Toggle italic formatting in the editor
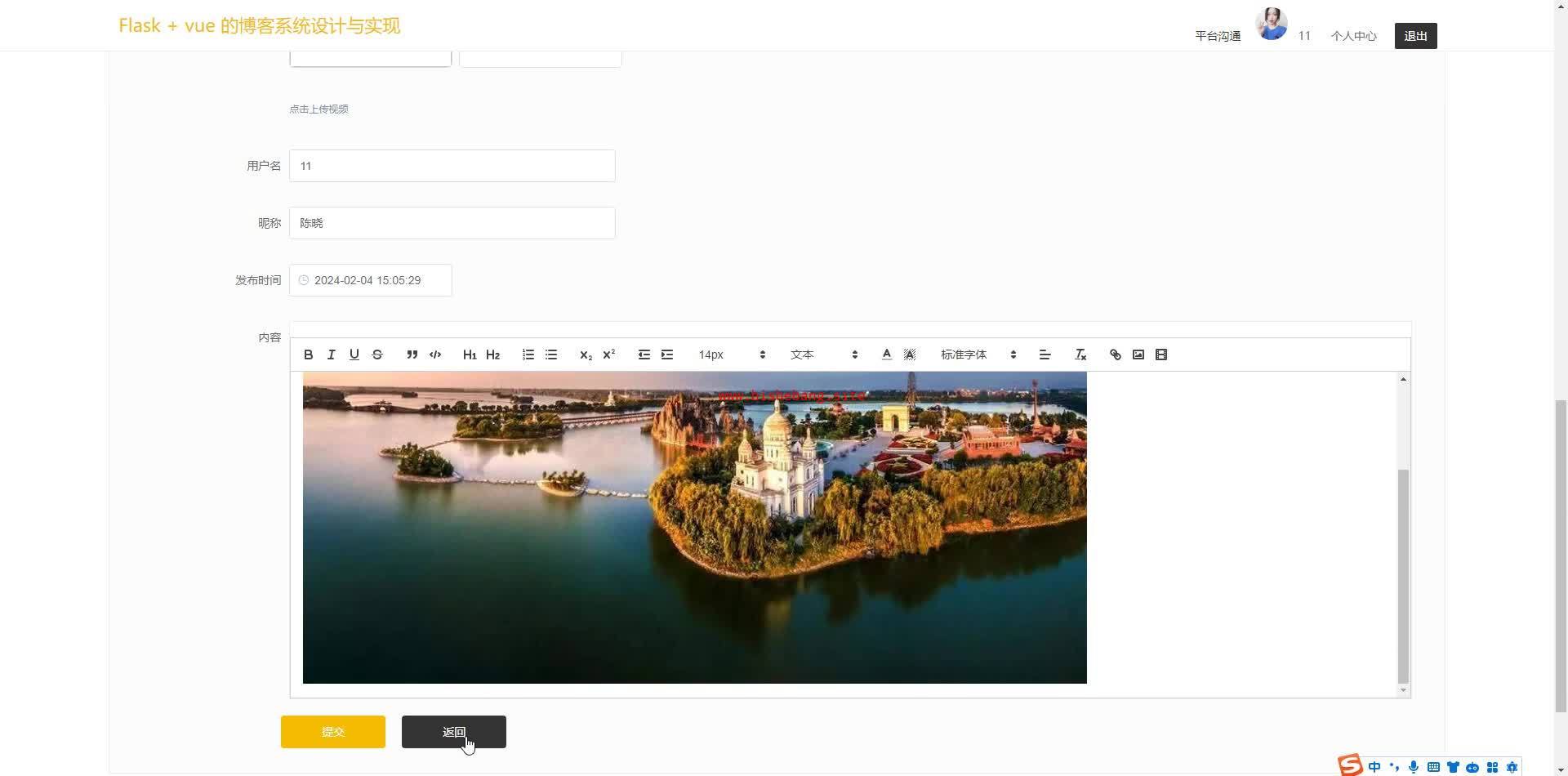The image size is (1568, 776). point(331,355)
